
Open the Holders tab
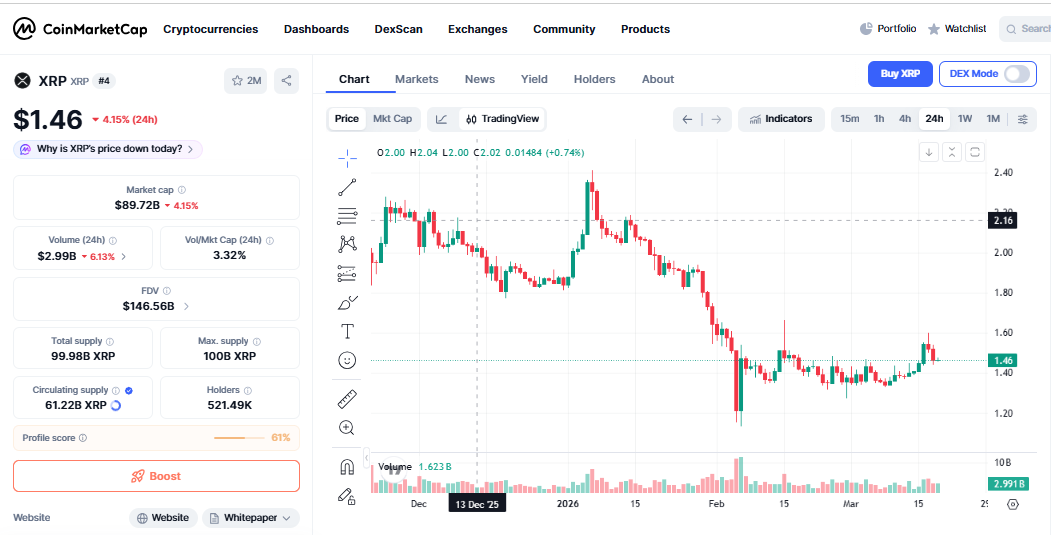[594, 79]
